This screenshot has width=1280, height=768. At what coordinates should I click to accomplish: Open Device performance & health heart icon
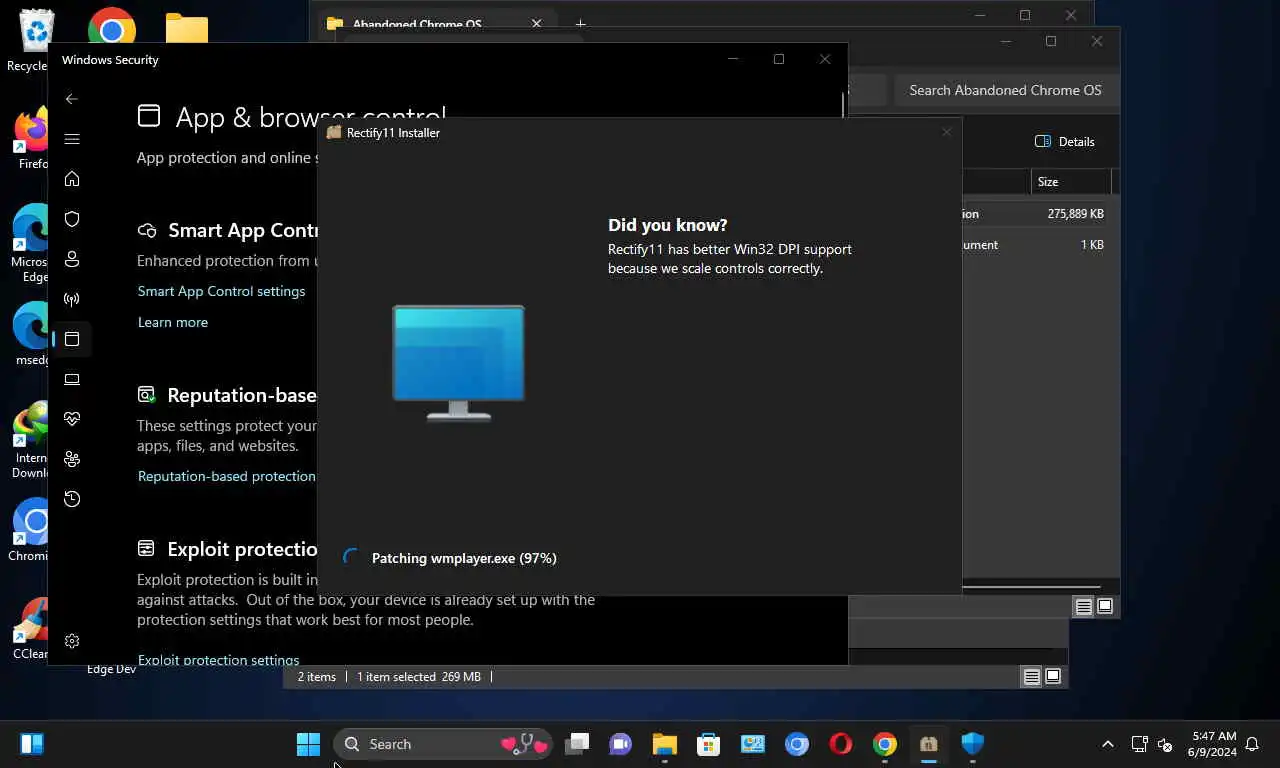coord(71,419)
